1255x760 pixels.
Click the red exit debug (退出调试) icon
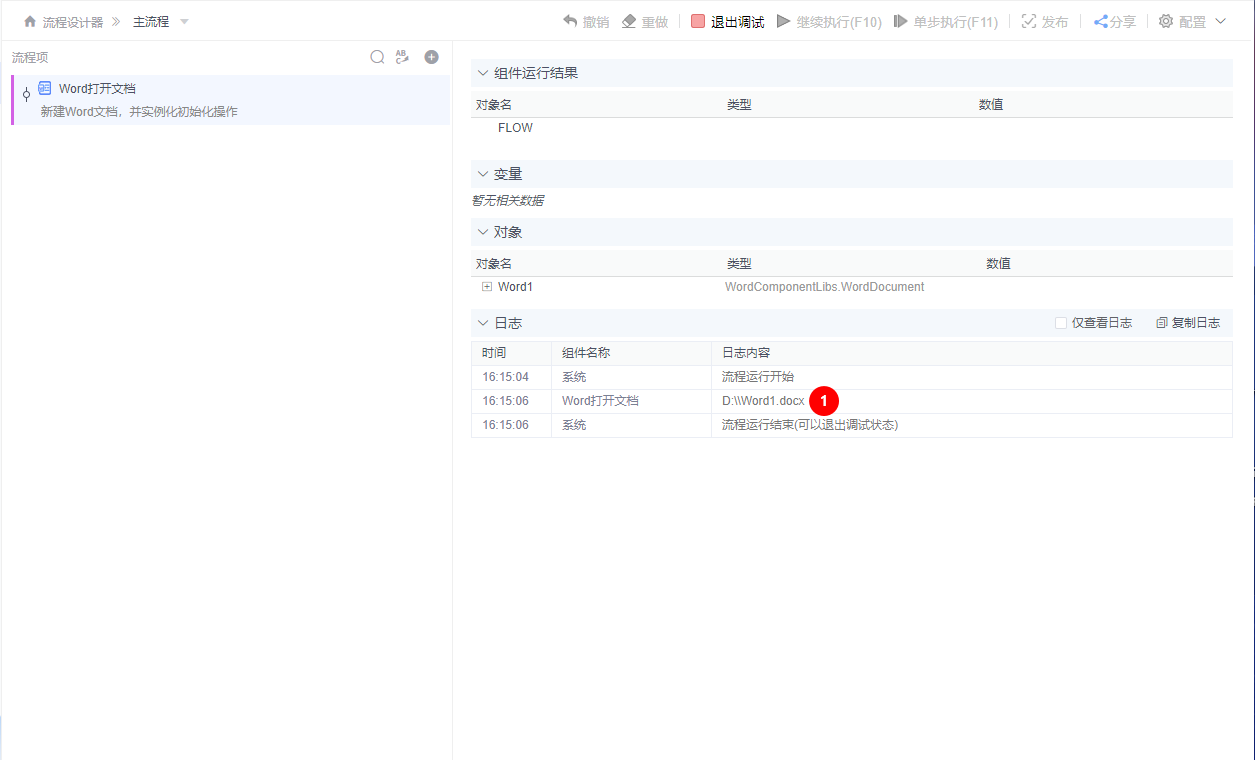(697, 20)
